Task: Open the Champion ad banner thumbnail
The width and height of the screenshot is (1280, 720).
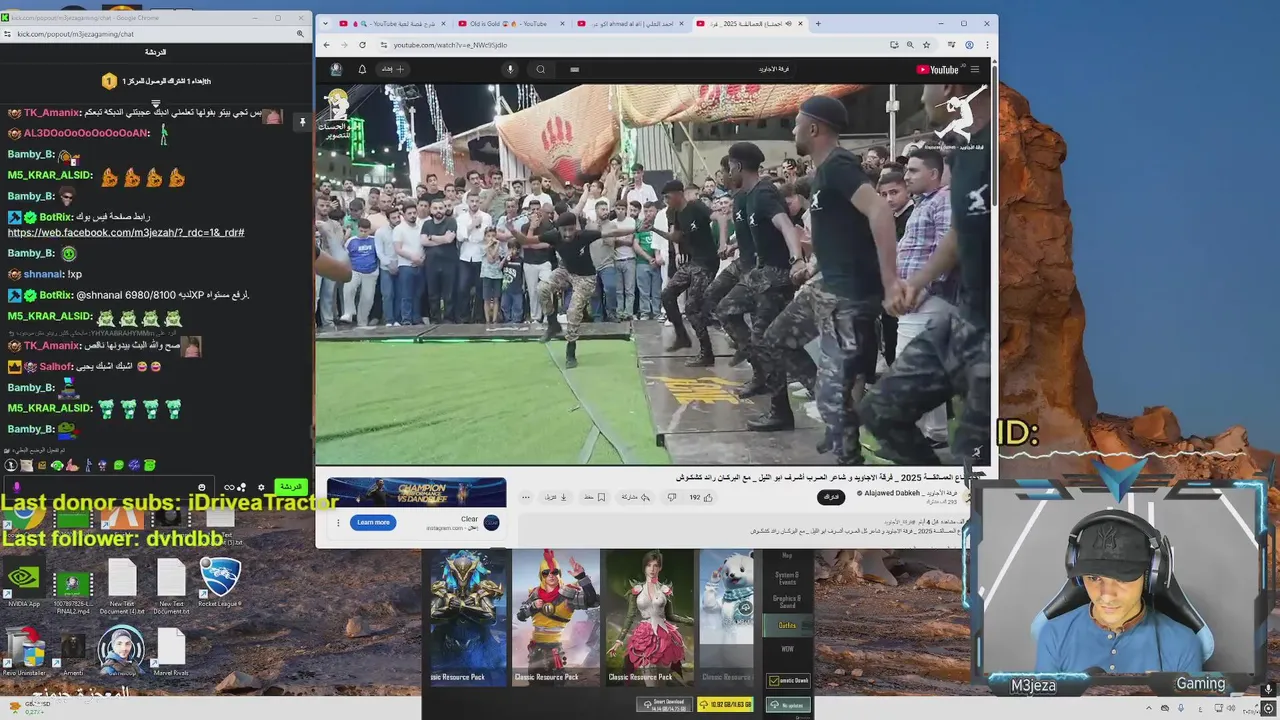Action: 416,493
